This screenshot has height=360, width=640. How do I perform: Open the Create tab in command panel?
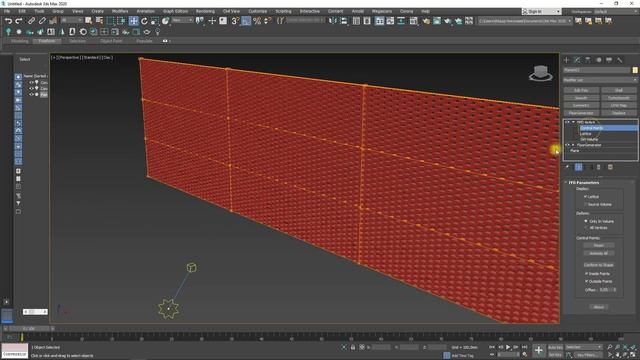567,60
